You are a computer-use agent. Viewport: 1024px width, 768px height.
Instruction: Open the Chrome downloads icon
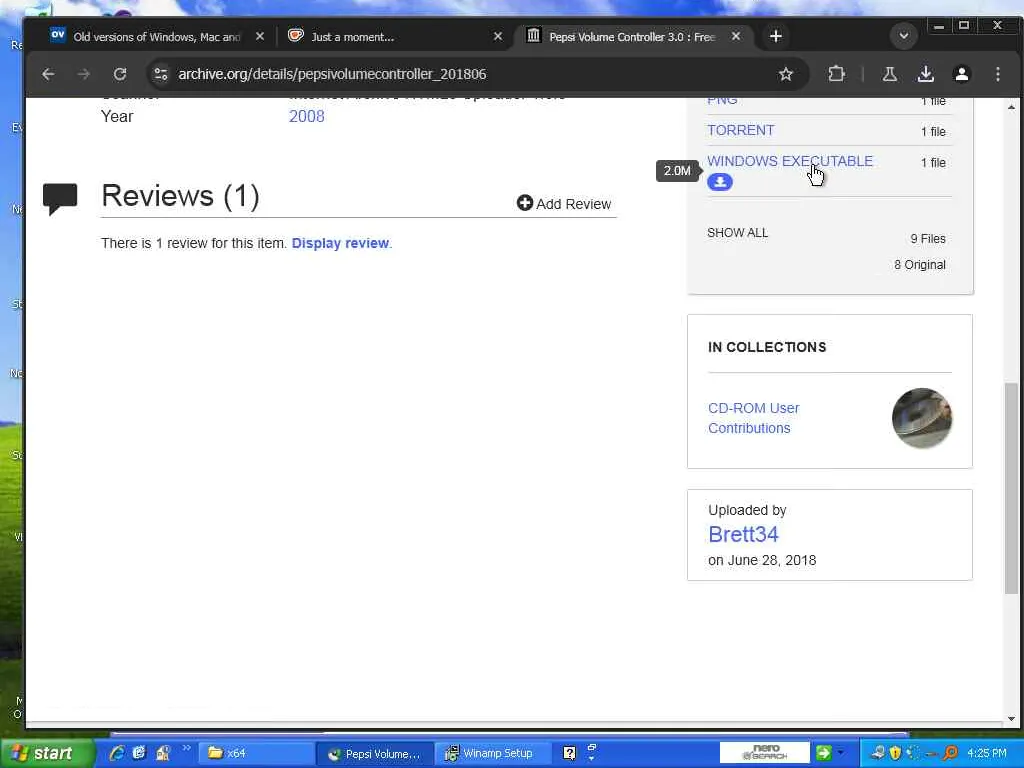coord(925,74)
